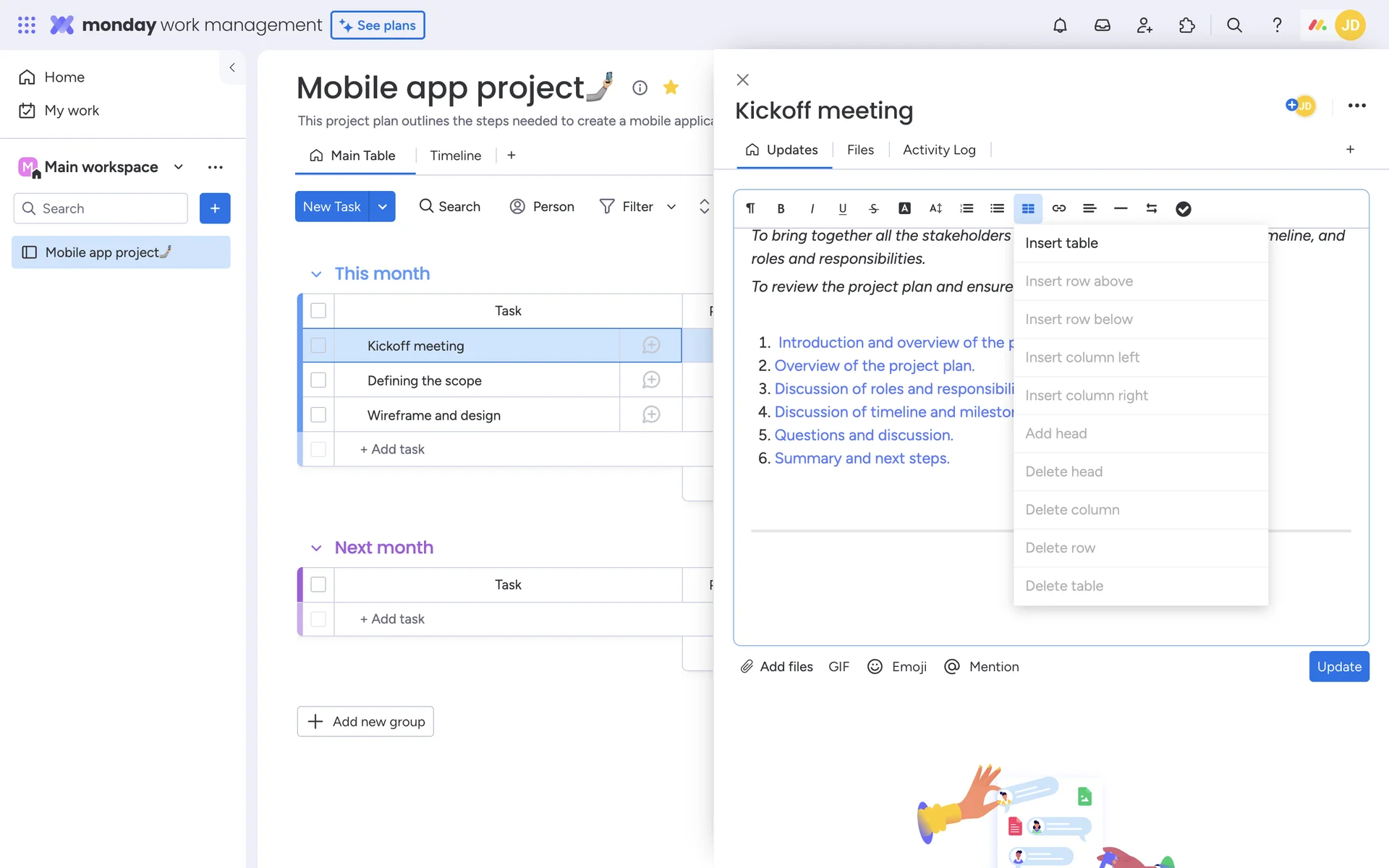Image resolution: width=1389 pixels, height=868 pixels.
Task: Toggle strikethrough text formatting
Action: pyautogui.click(x=873, y=208)
